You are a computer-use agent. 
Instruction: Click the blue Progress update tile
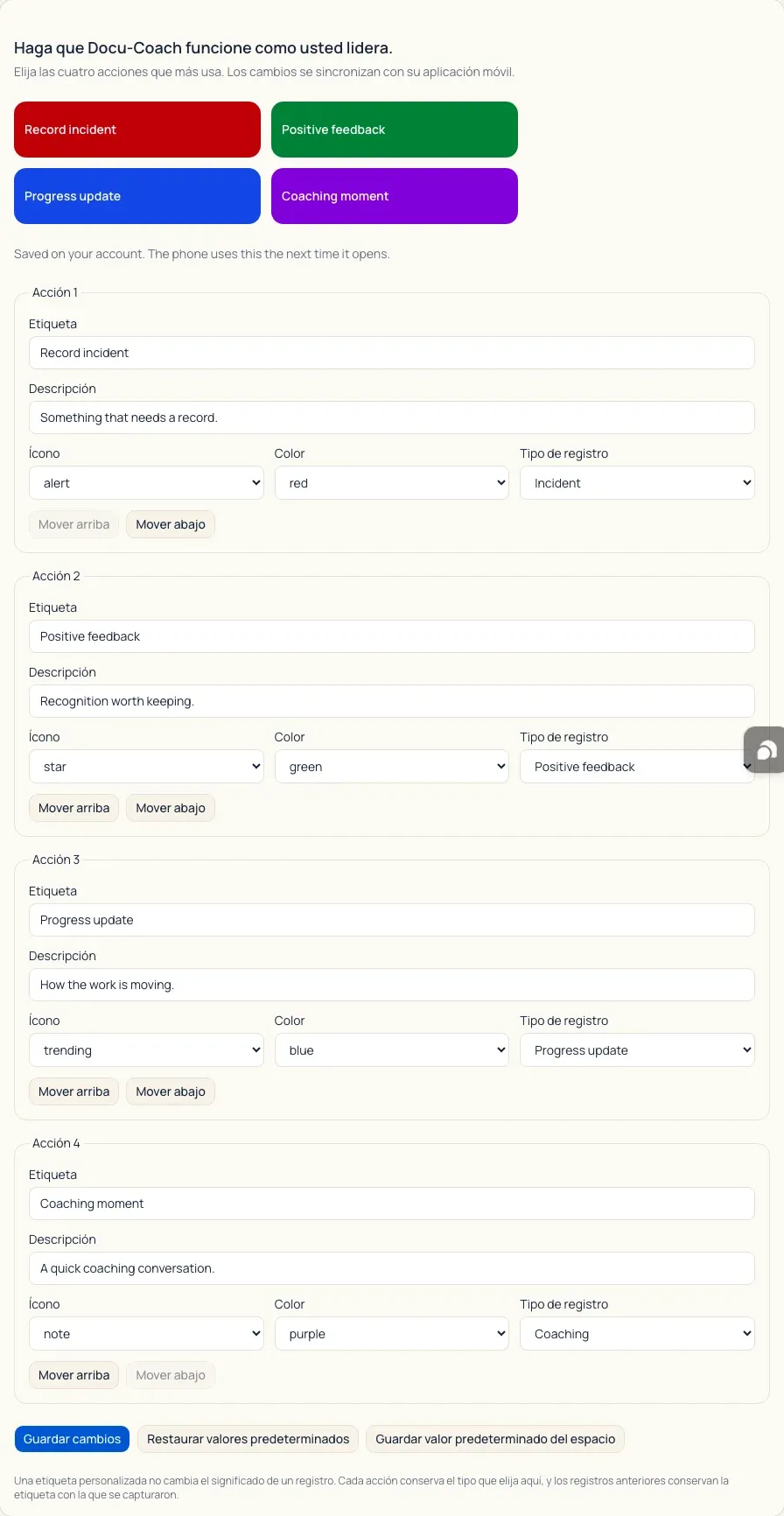click(x=137, y=196)
